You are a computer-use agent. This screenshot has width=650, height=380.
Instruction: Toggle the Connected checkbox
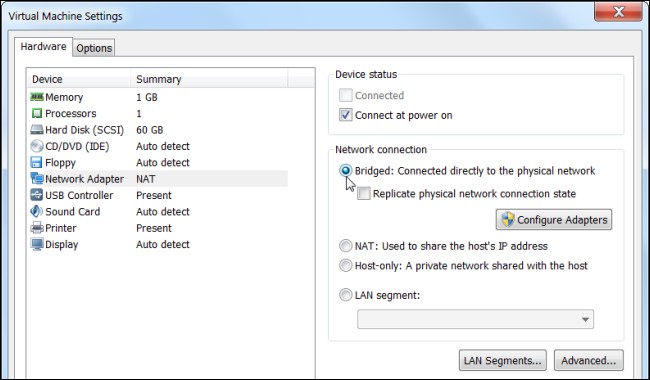(x=346, y=95)
